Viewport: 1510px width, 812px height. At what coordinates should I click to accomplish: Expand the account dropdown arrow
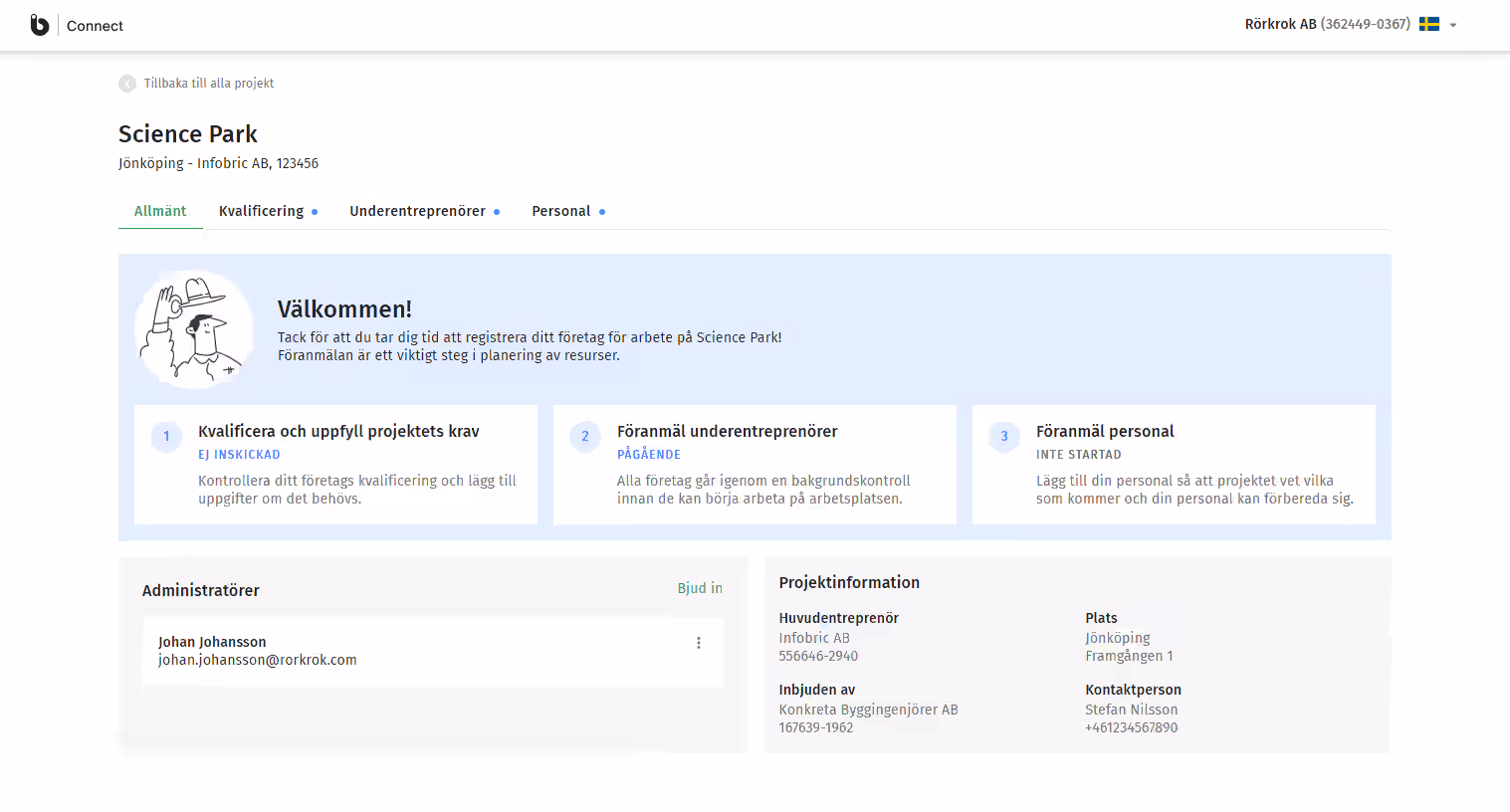coord(1453,25)
